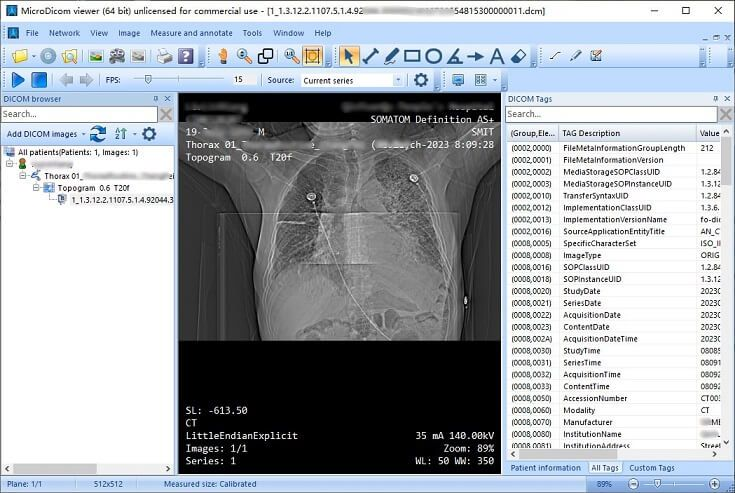
Task: Click the refresh arrows icon in browser
Action: point(98,134)
